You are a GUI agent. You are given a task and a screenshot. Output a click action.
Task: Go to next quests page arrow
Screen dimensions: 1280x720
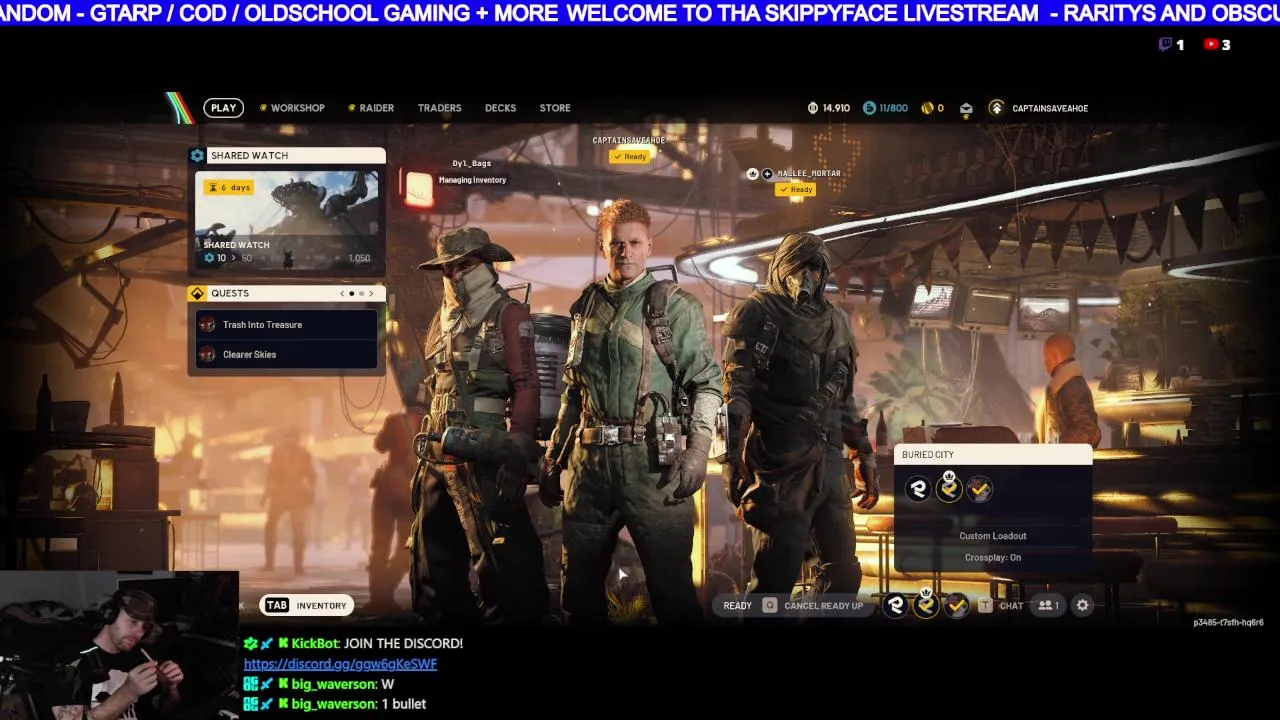(x=371, y=293)
